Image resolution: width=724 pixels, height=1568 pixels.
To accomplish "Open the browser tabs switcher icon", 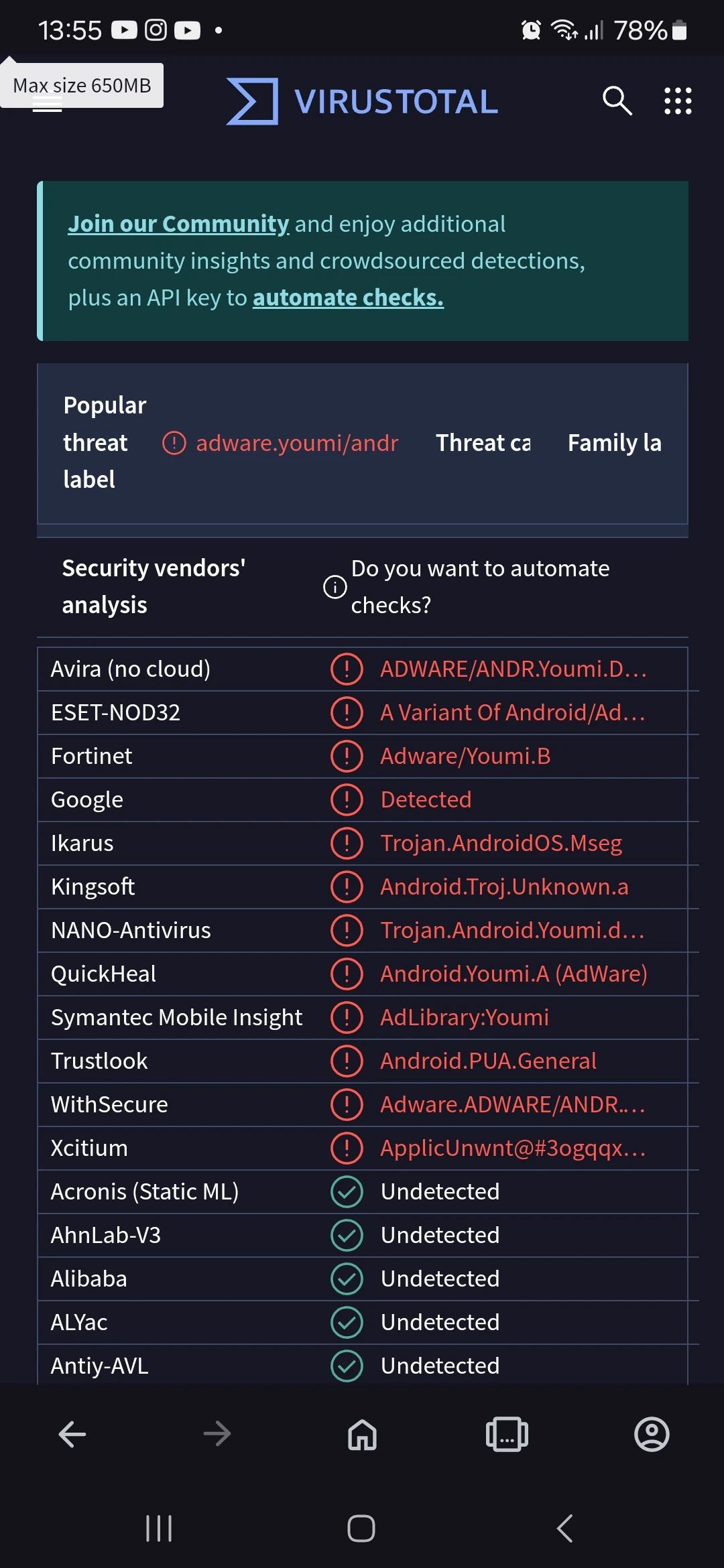I will click(507, 1435).
